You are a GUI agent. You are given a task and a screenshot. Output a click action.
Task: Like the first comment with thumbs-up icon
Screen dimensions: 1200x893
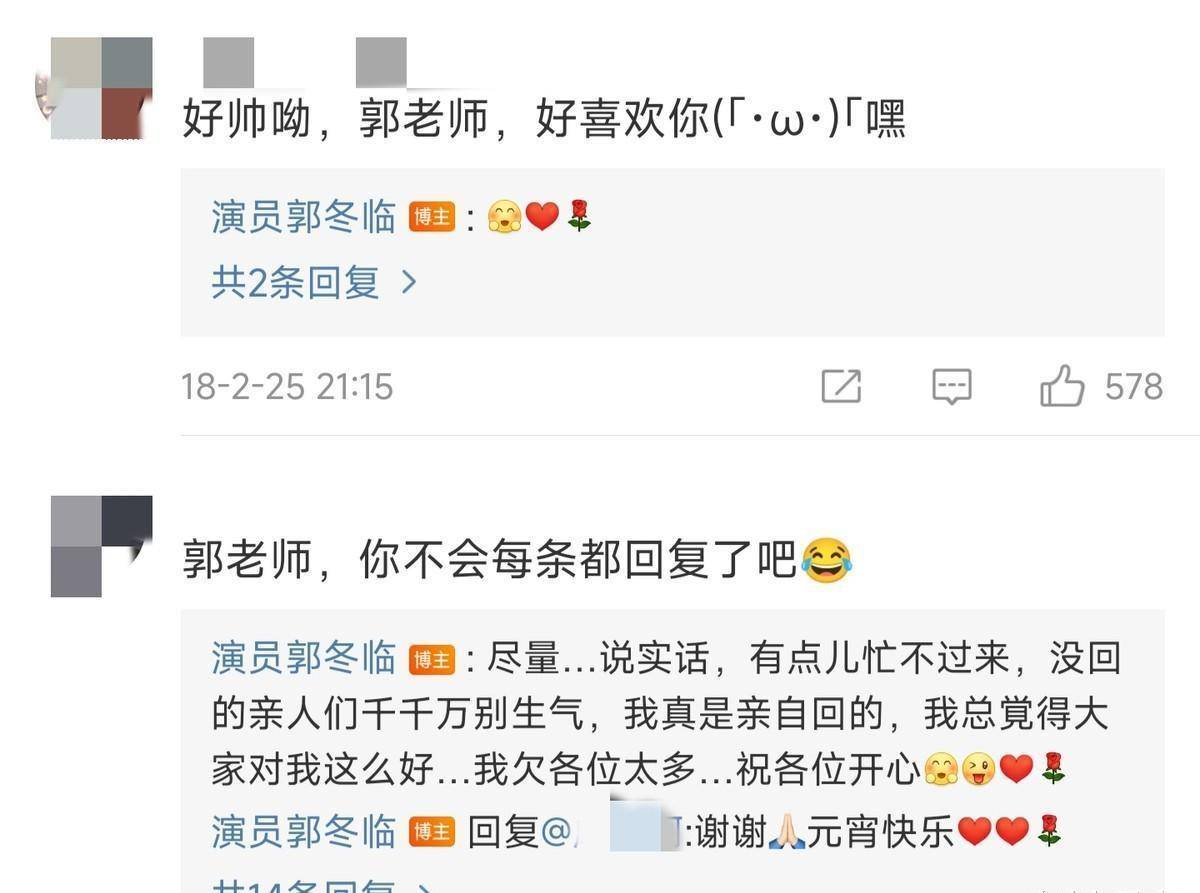coord(1062,385)
